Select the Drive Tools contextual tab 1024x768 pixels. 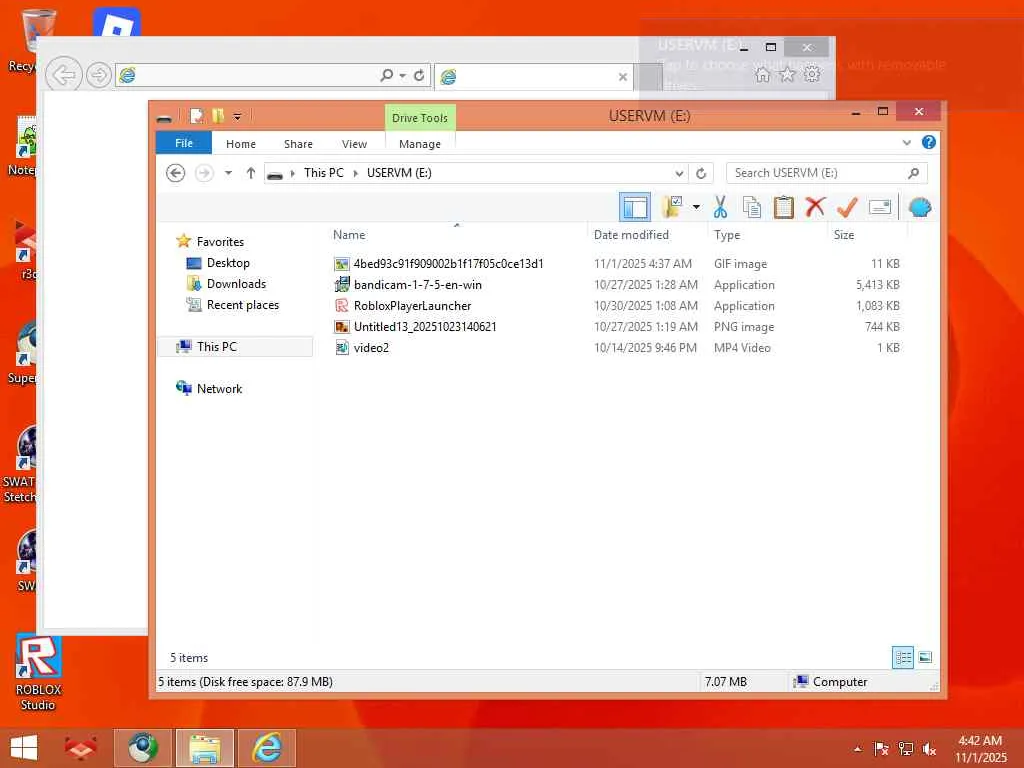[x=419, y=118]
